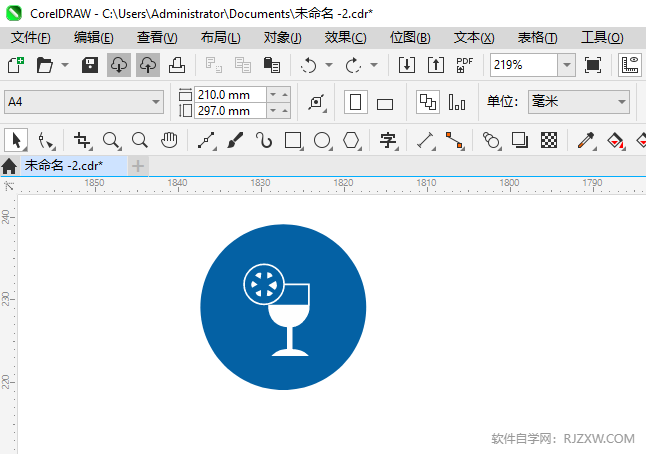Select the Zoom magnifier tool

click(112, 140)
